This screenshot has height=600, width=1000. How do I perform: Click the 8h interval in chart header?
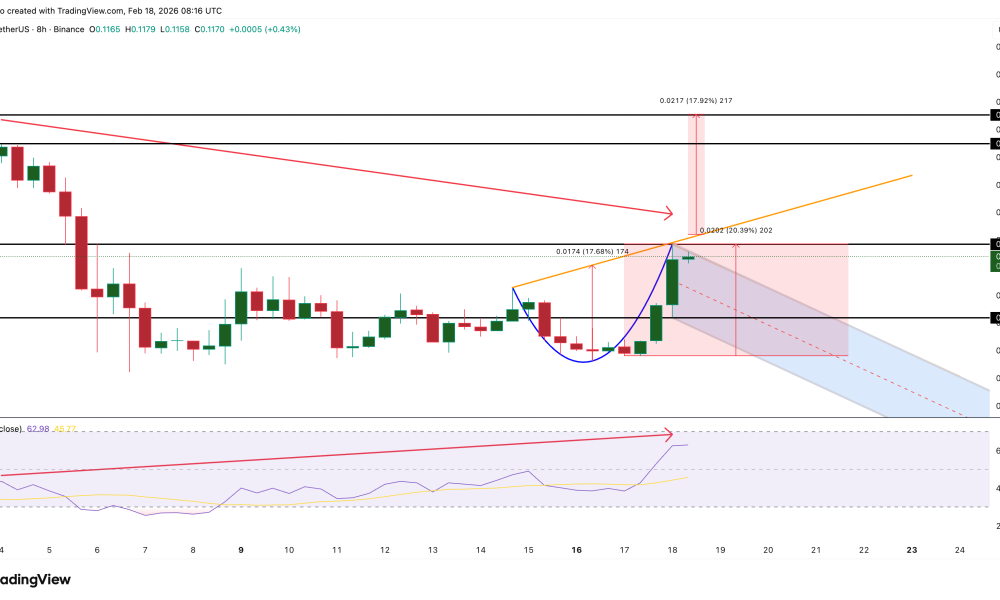pos(43,29)
